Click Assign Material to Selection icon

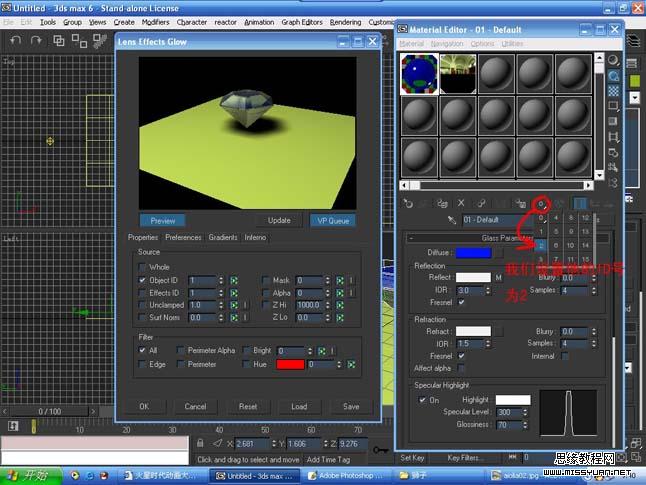(442, 203)
